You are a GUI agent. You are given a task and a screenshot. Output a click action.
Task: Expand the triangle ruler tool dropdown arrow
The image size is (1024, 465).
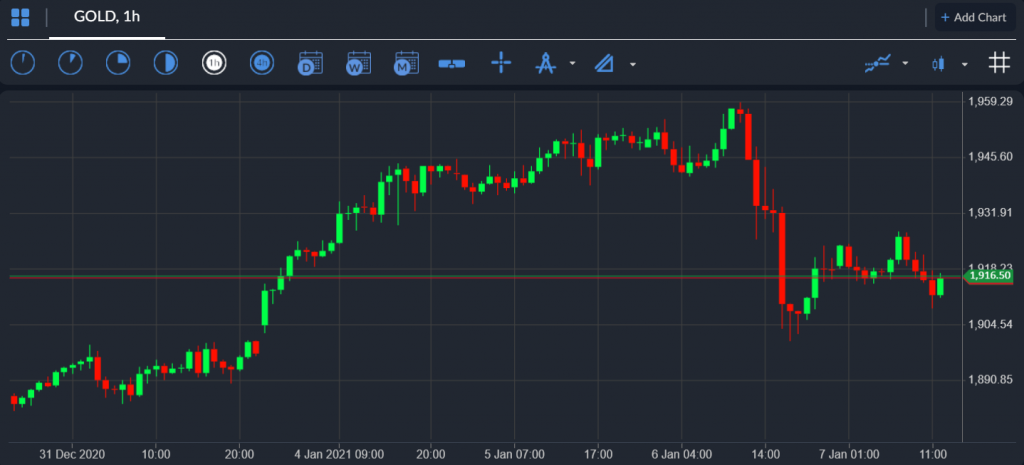coord(632,64)
